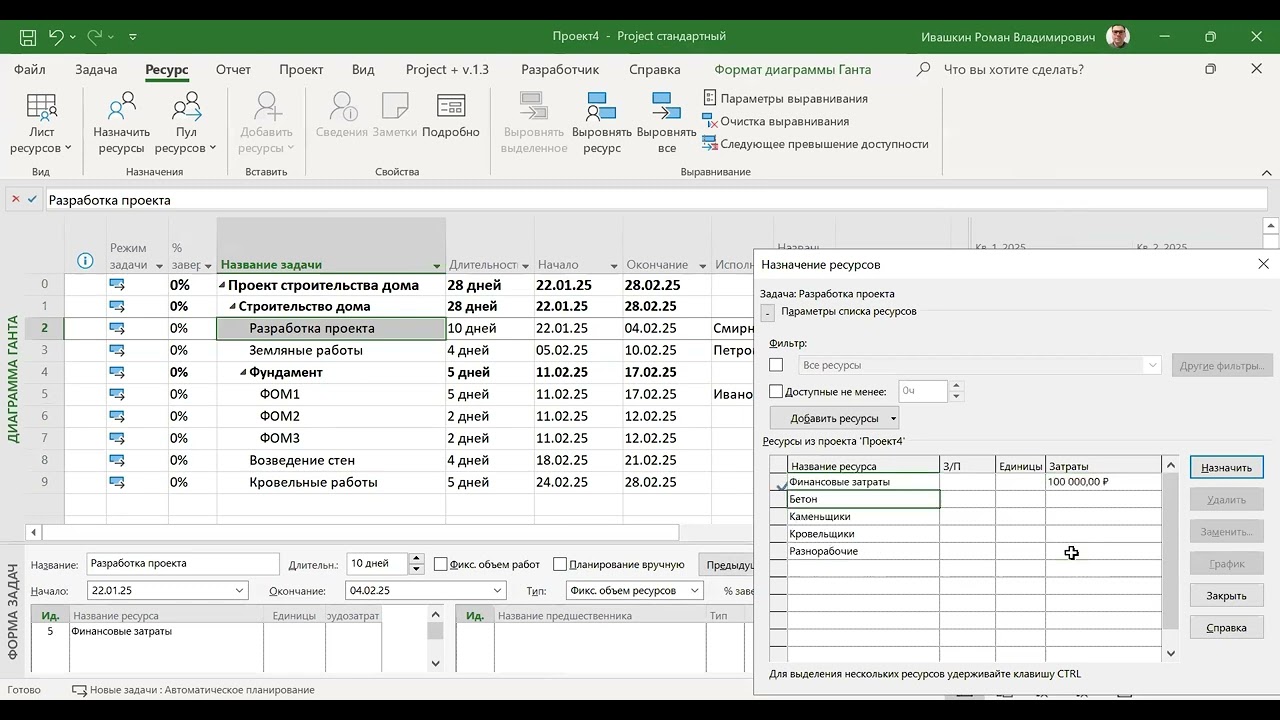
Task: Click the Undo arrow icon
Action: coord(56,37)
